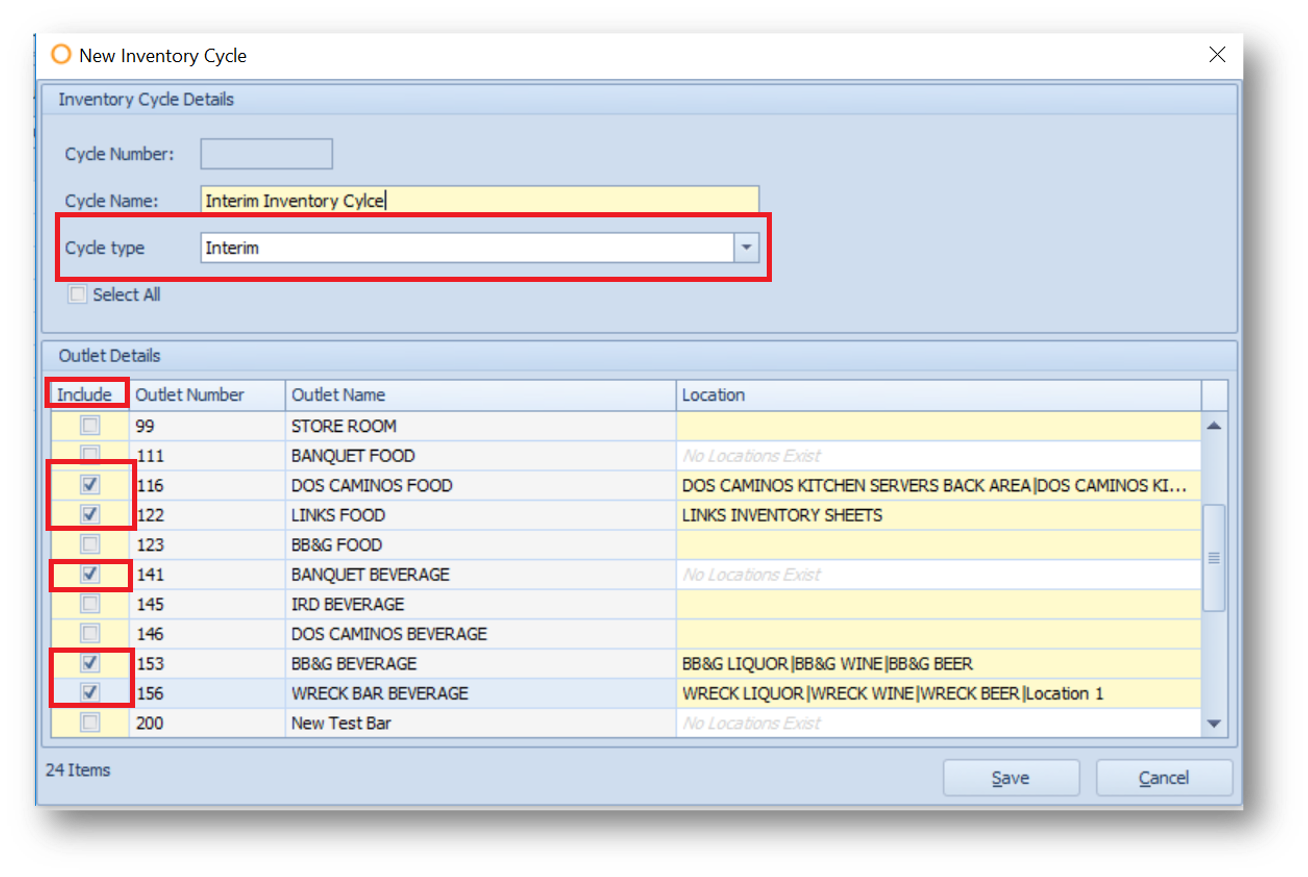Viewport: 1308px width, 877px height.
Task: Click the Location column header
Action: coord(939,395)
